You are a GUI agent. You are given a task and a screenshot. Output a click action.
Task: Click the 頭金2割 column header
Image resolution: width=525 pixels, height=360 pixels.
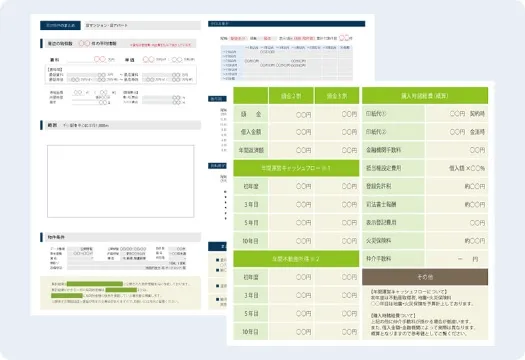click(x=291, y=96)
